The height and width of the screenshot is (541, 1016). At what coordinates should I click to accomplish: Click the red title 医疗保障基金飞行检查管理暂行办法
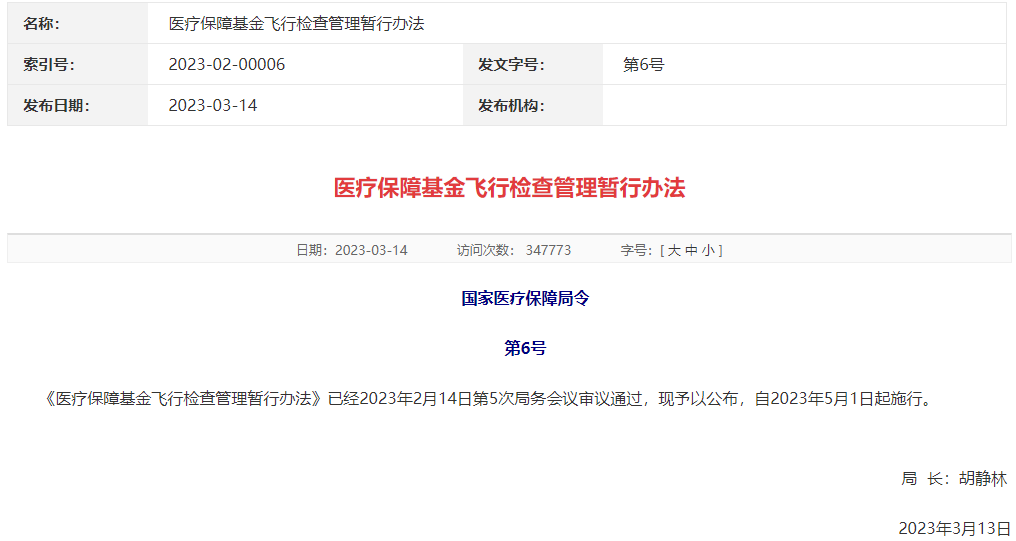click(x=509, y=188)
